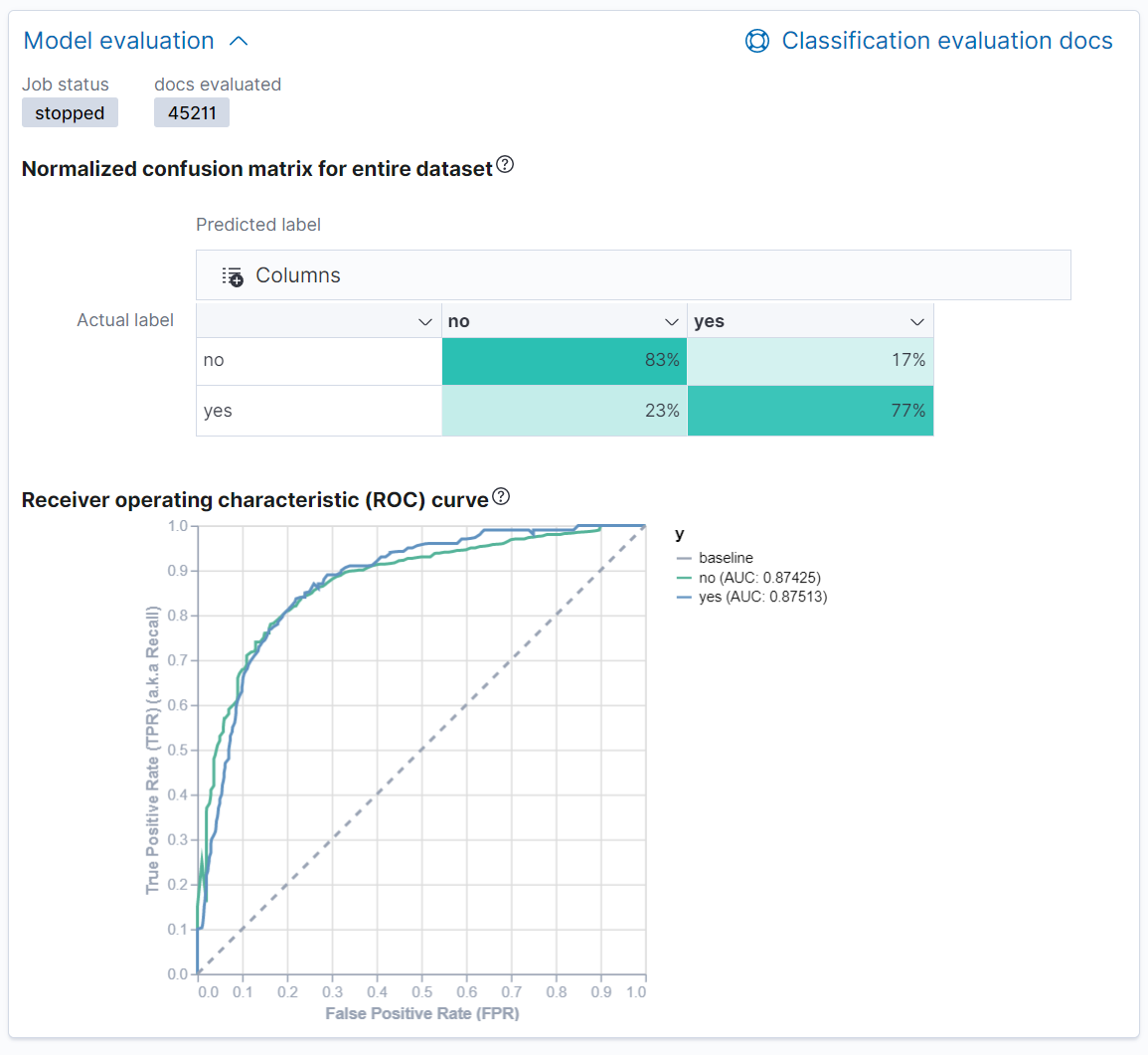Open the Columns selector icon above the matrix
This screenshot has width=1148, height=1055.
tap(232, 275)
